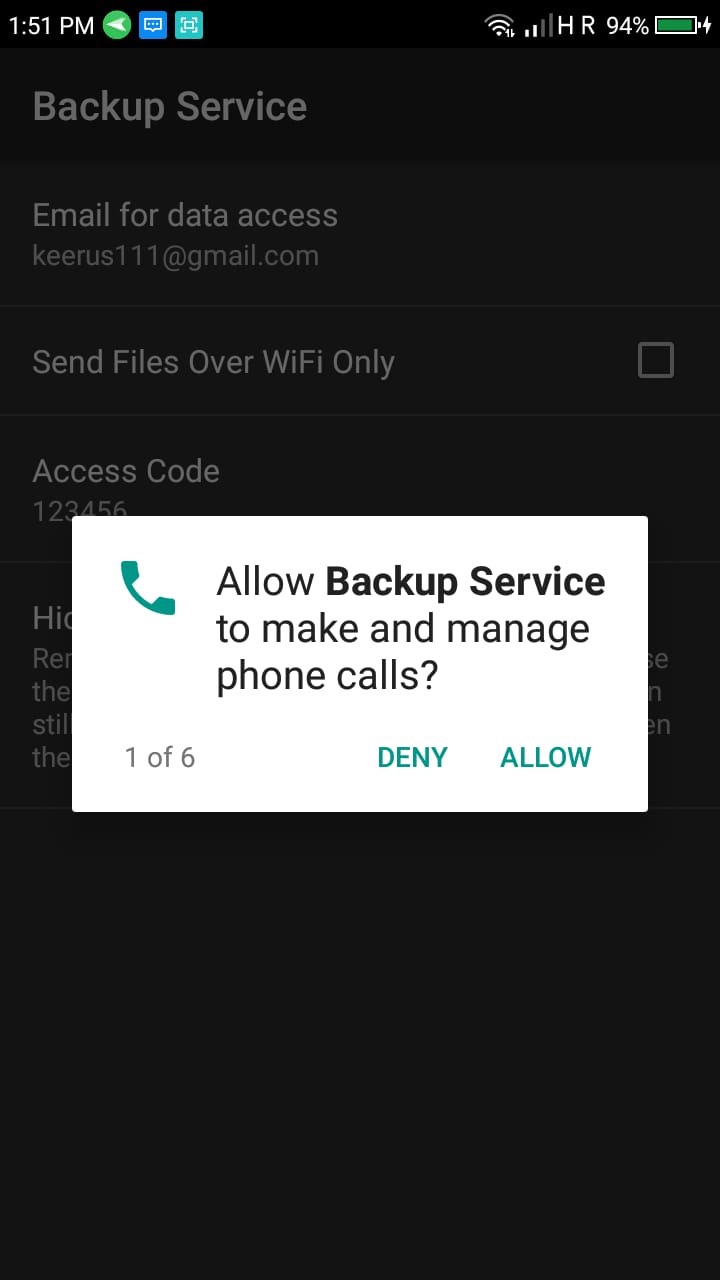This screenshot has height=1280, width=720.
Task: Tap the blue message notification icon
Action: point(152,25)
